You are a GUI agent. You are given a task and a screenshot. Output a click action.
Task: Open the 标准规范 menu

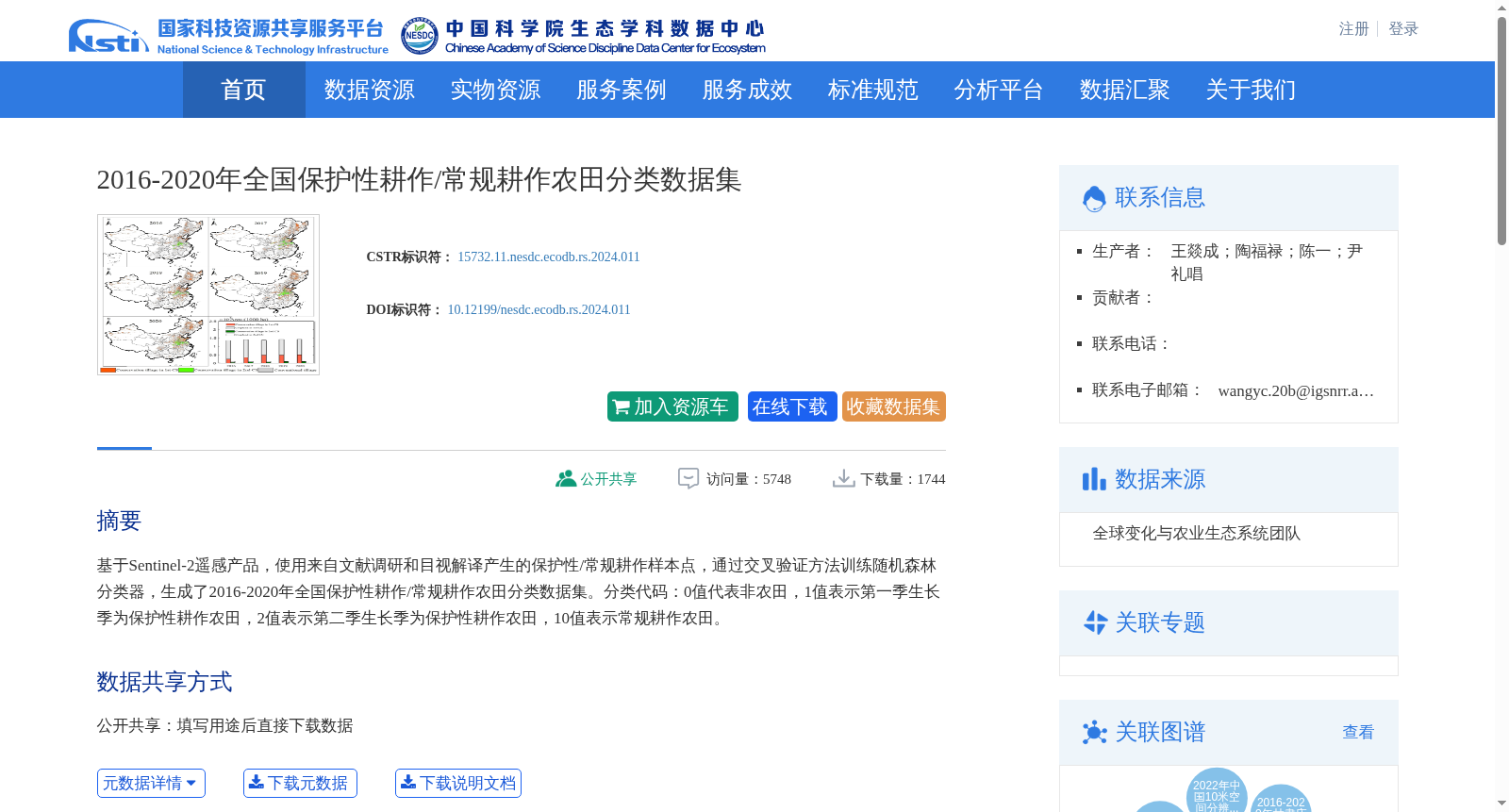[872, 90]
